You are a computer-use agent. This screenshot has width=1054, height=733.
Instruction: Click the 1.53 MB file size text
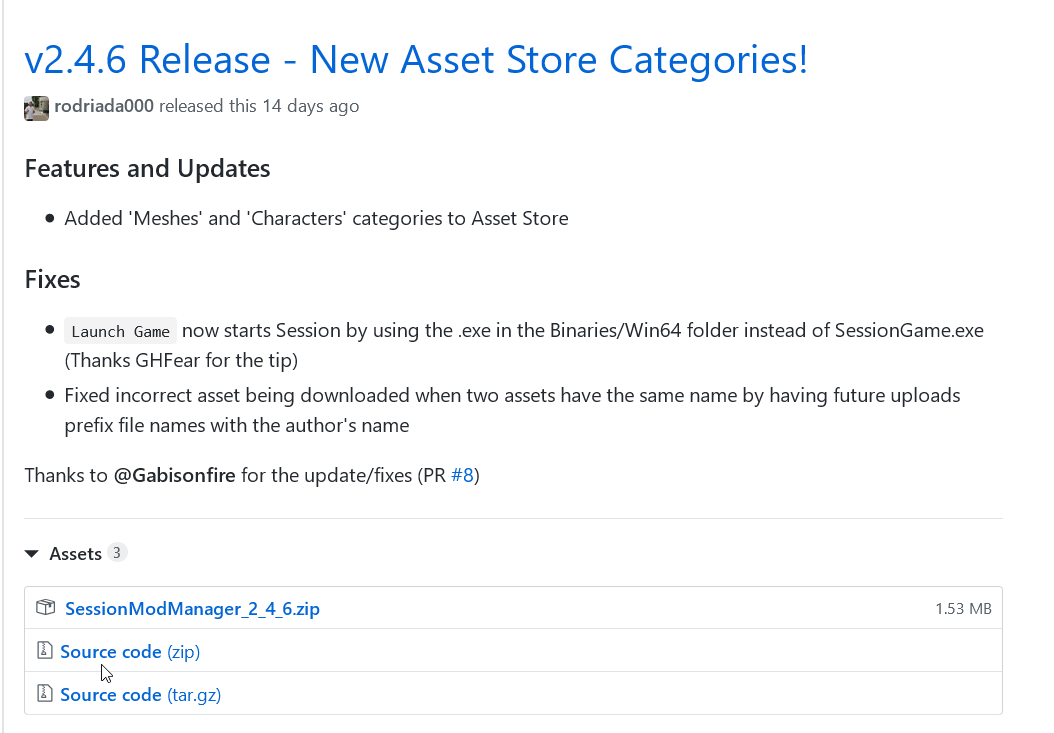963,608
